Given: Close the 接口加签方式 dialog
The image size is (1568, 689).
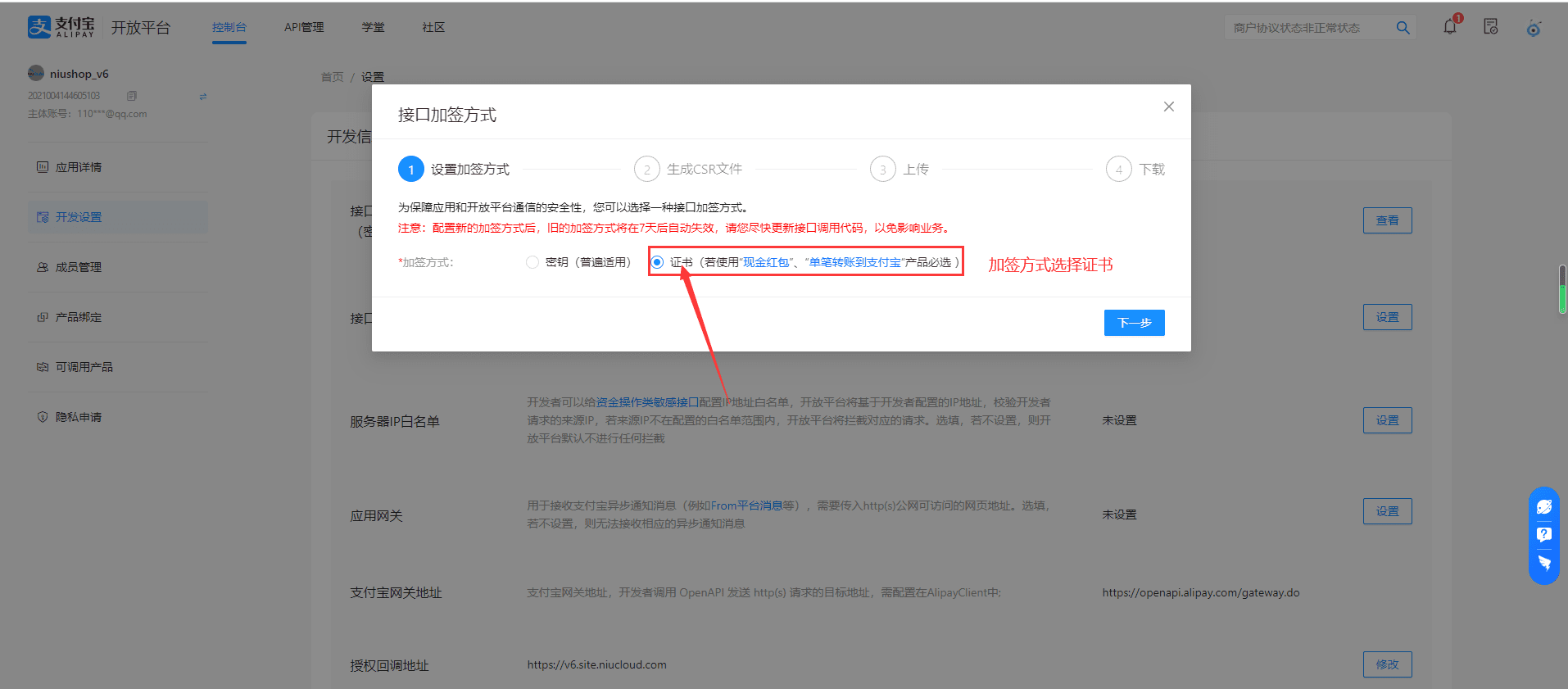Looking at the screenshot, I should click(1169, 107).
